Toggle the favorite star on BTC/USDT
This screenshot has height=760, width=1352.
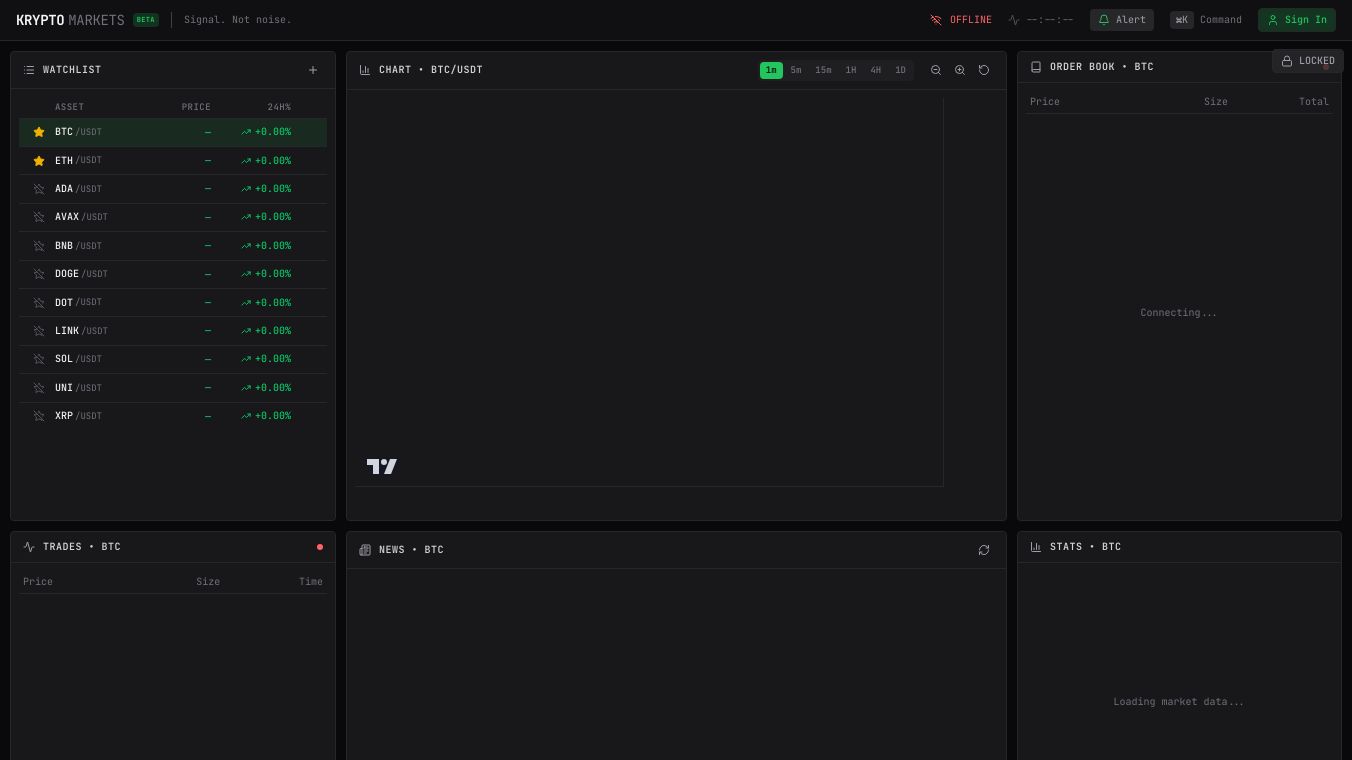pyautogui.click(x=39, y=131)
